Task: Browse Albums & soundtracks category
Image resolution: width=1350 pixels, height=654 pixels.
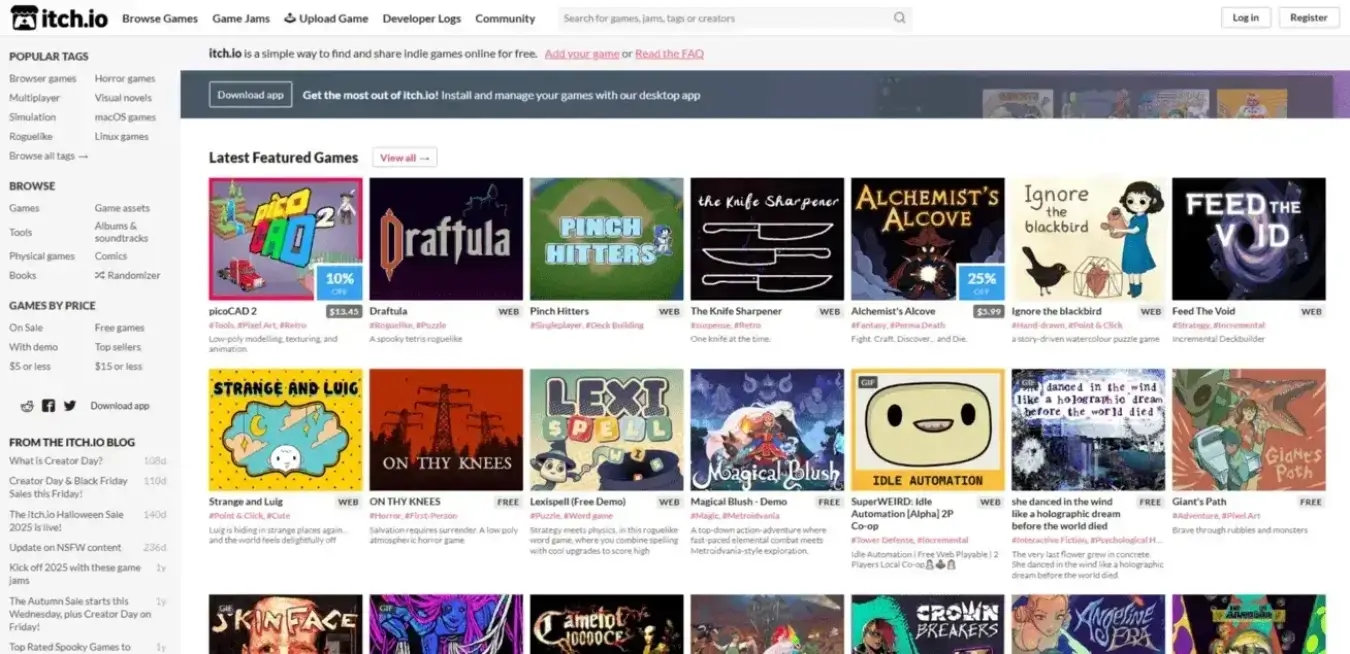Action: [x=121, y=232]
